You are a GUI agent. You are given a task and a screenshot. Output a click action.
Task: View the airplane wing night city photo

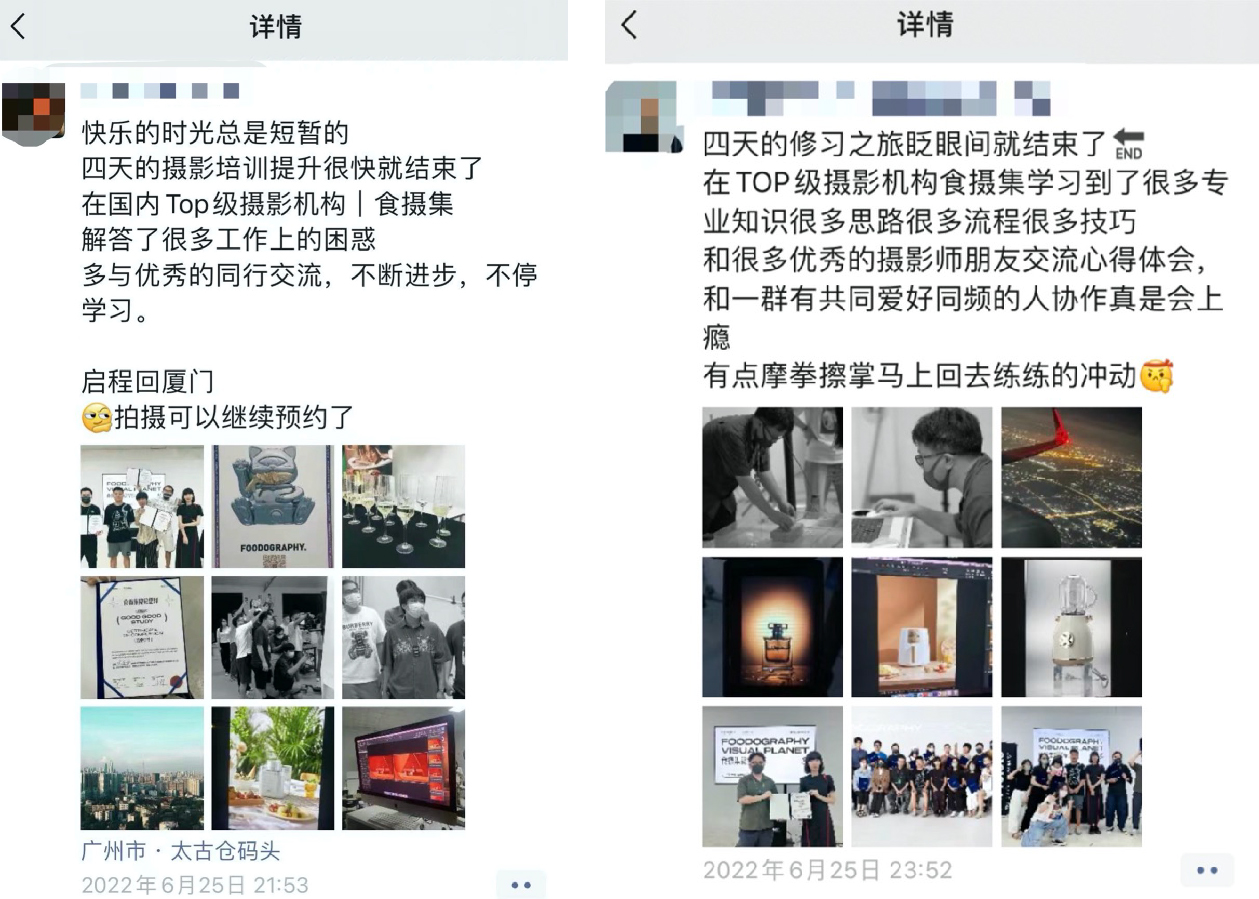[1071, 477]
